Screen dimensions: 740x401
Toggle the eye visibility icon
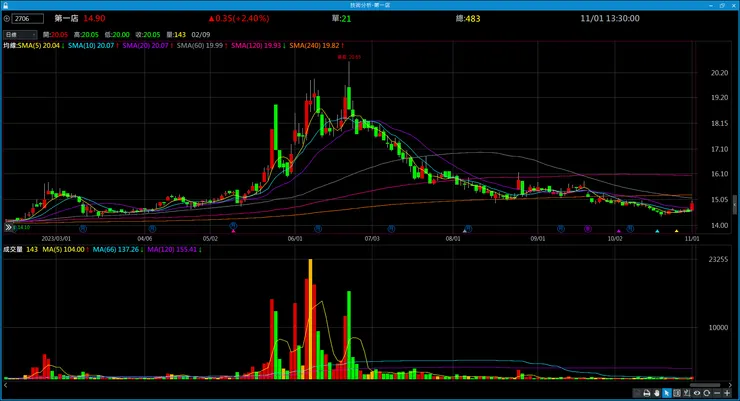[x=697, y=393]
